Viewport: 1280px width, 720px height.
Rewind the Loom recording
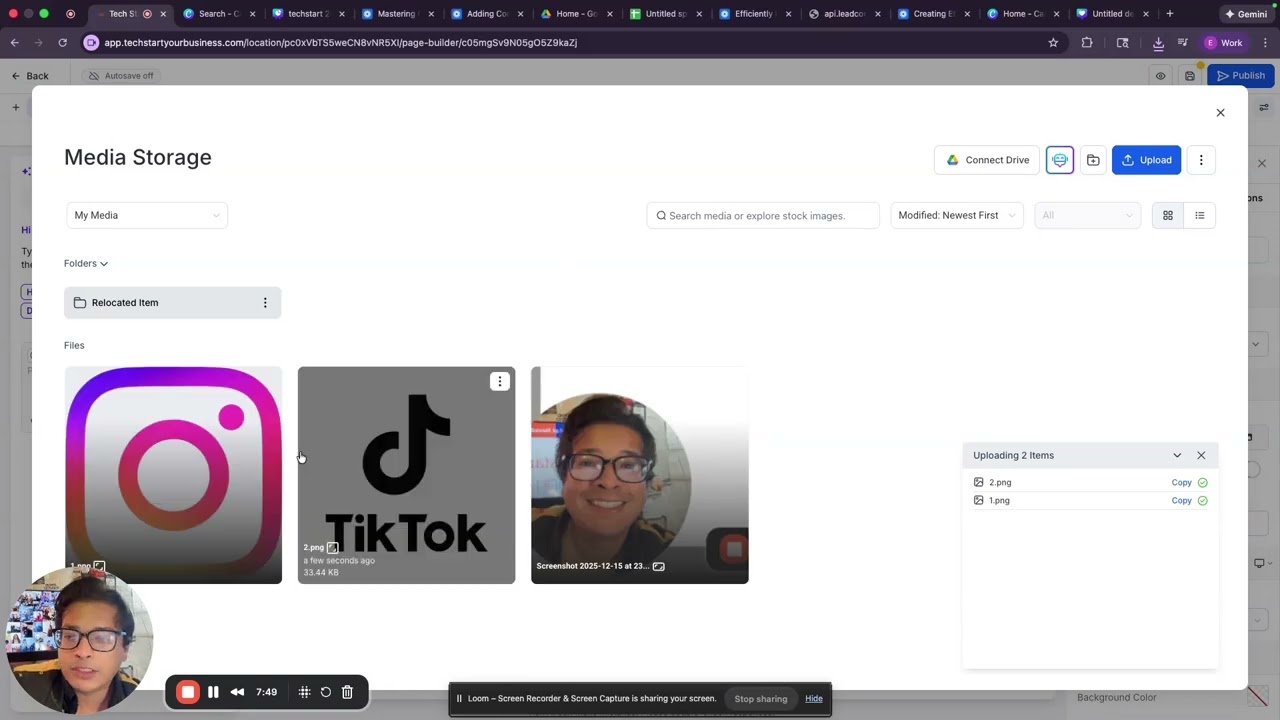coord(237,692)
